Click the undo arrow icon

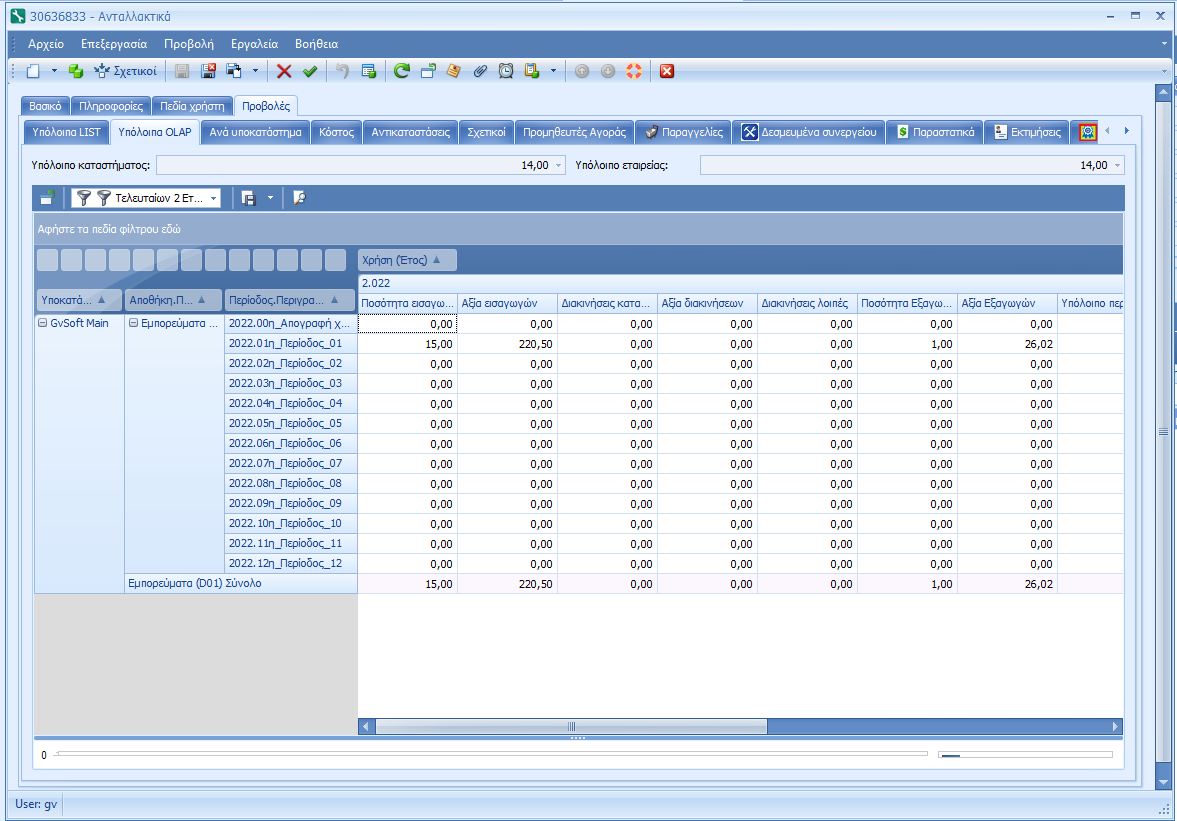tap(342, 71)
